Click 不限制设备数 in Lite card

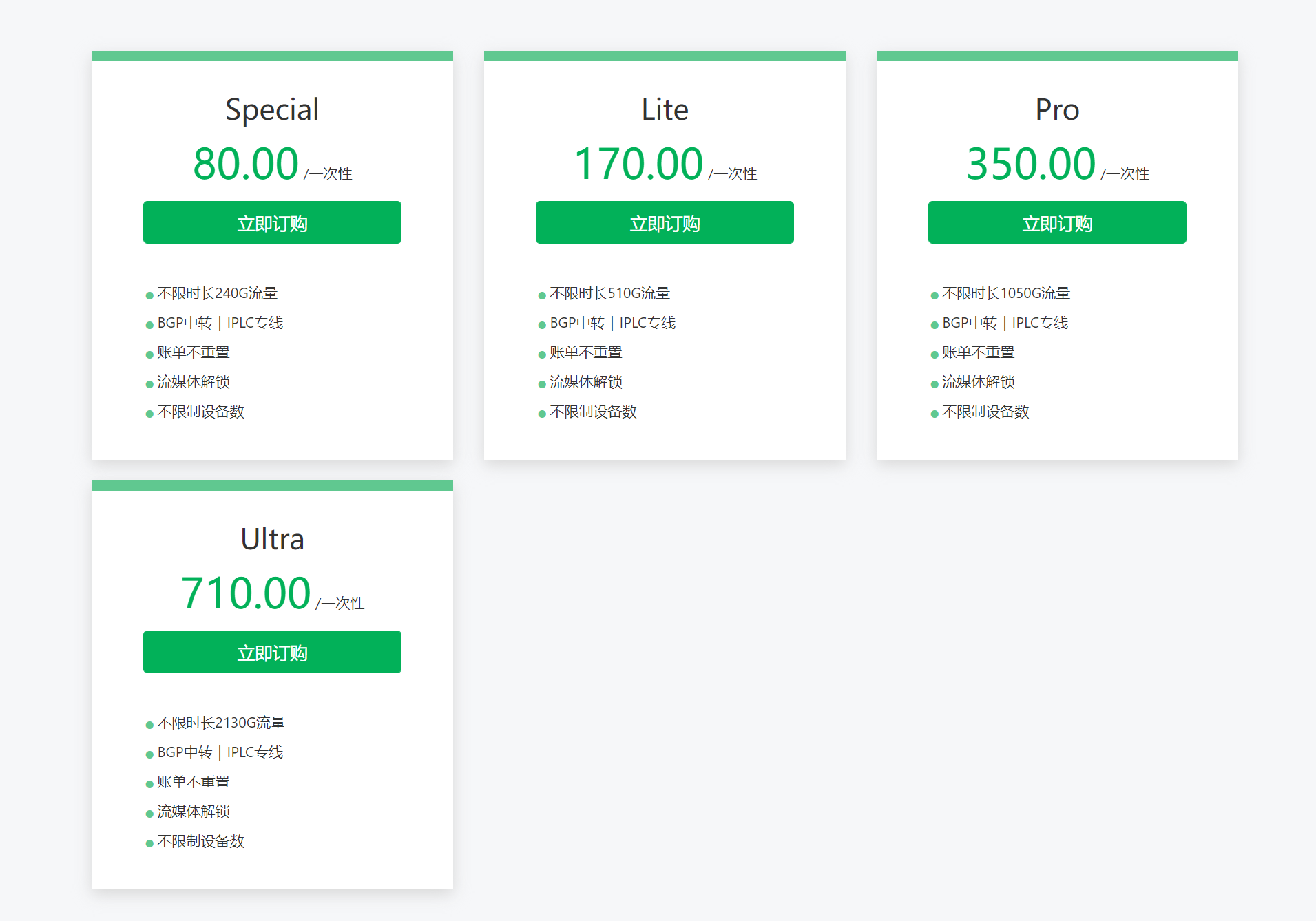[x=593, y=412]
